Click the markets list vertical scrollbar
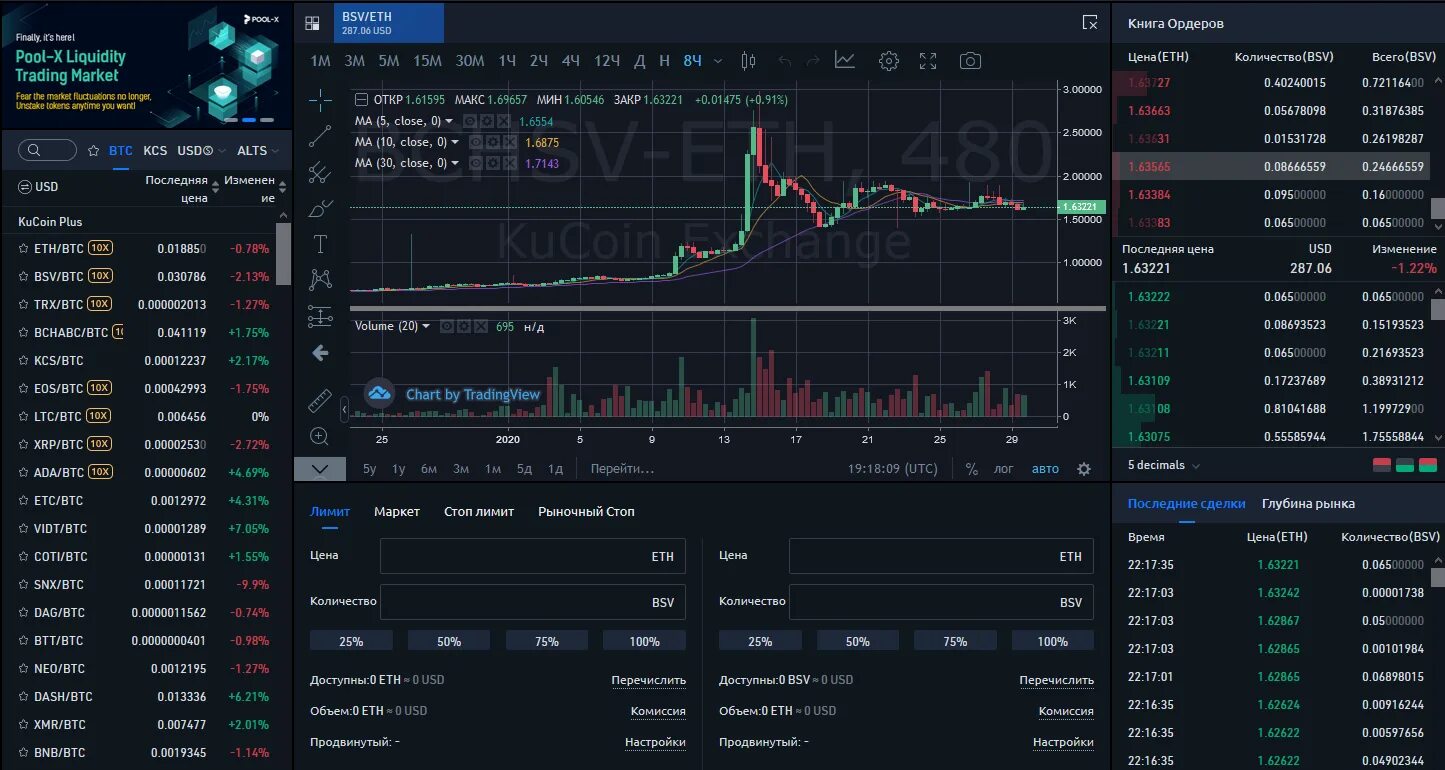1445x770 pixels. [284, 254]
